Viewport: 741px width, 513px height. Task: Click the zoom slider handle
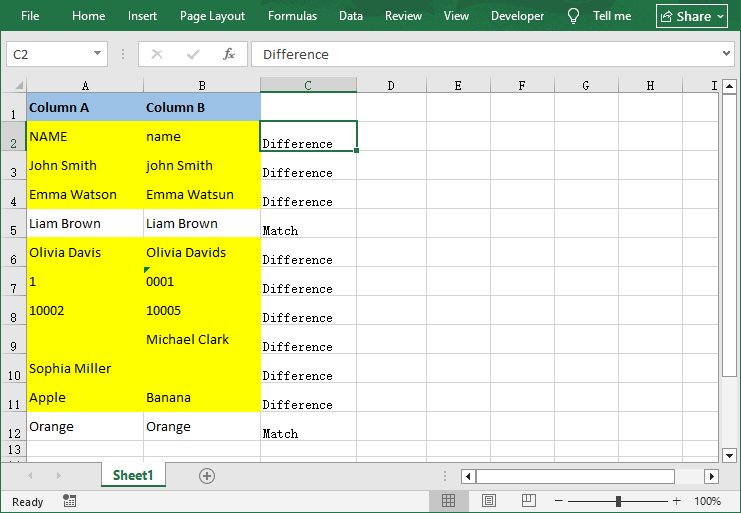click(619, 501)
